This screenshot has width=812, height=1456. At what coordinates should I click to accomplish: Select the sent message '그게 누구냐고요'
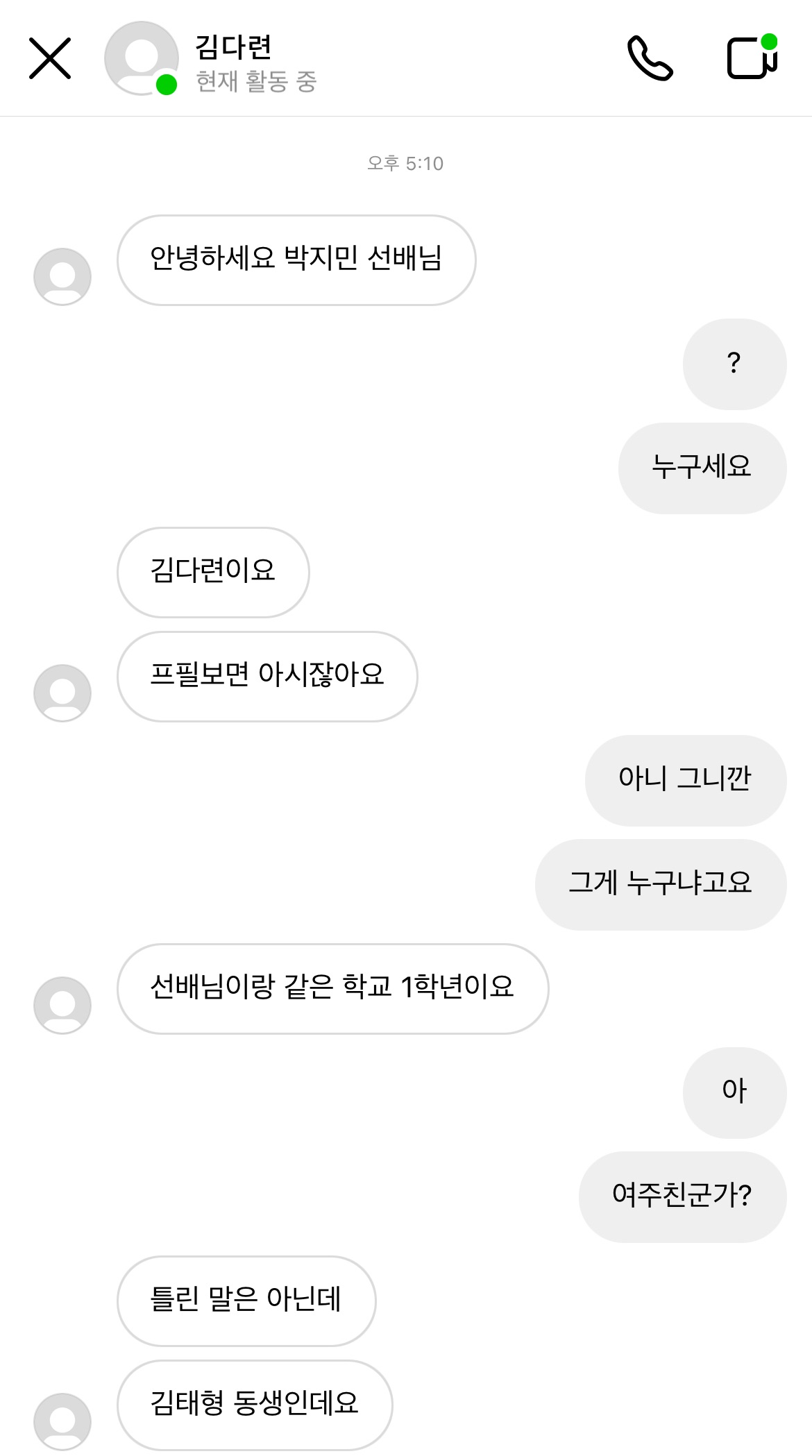660,885
